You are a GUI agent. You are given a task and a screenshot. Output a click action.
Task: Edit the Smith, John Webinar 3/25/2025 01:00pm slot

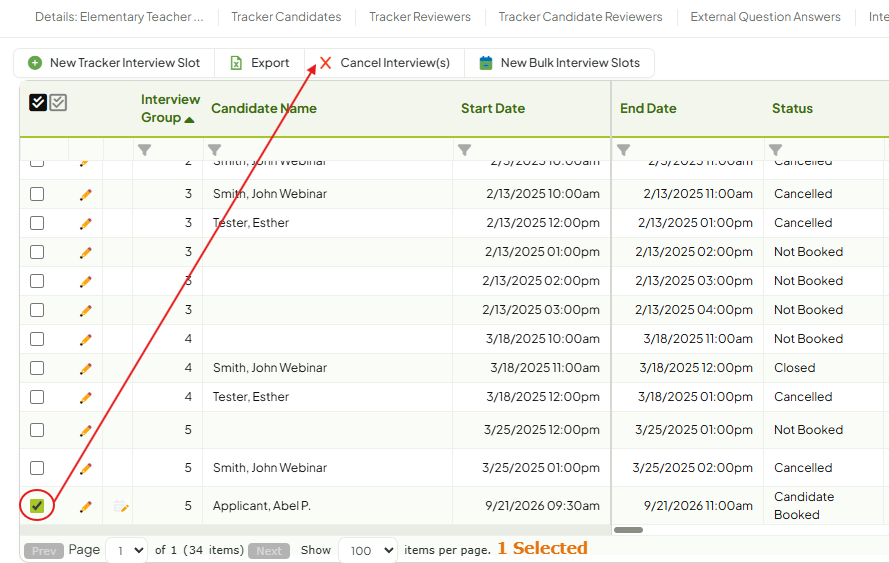86,468
